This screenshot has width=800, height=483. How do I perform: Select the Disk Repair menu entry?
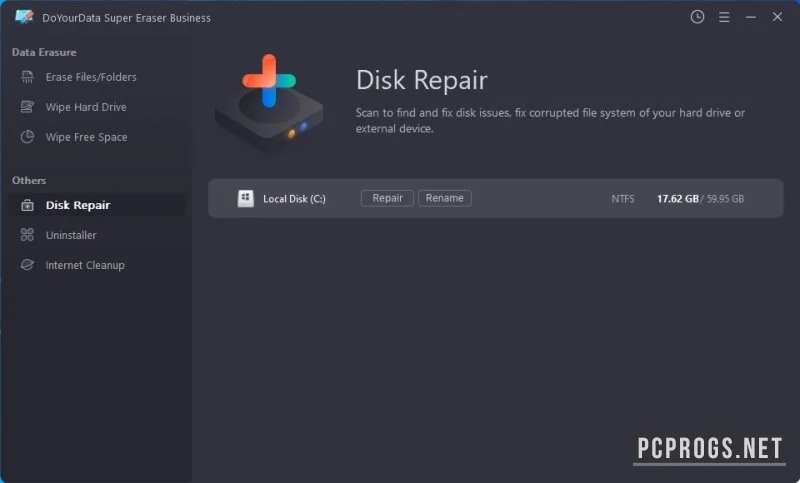[96, 205]
